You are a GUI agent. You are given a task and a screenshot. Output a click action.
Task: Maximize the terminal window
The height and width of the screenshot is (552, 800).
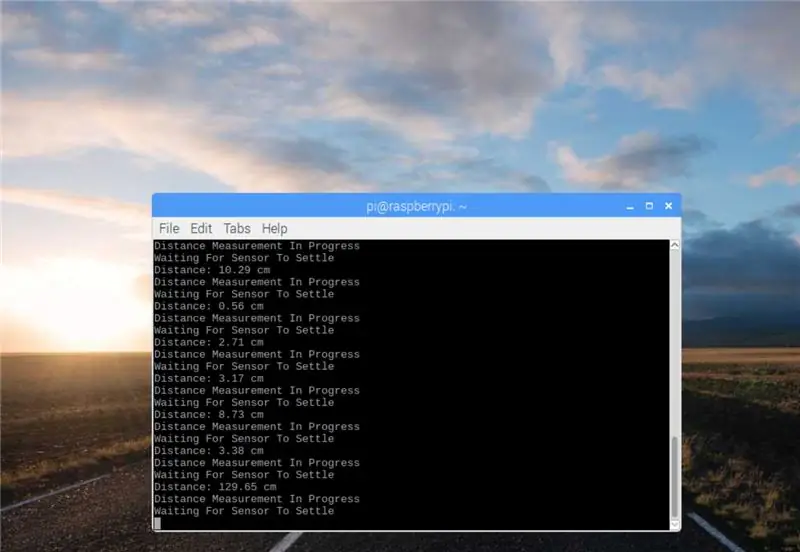pyautogui.click(x=649, y=206)
